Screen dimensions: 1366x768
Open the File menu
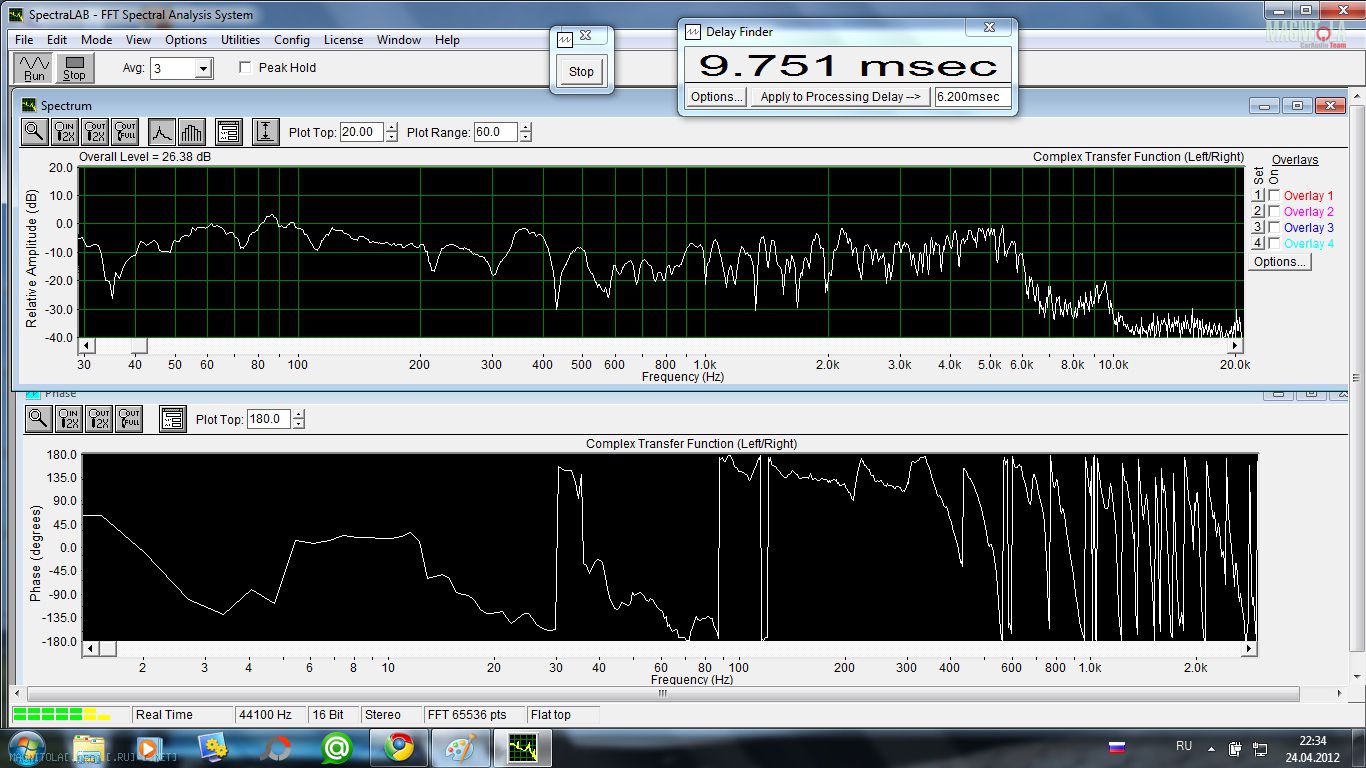(24, 40)
